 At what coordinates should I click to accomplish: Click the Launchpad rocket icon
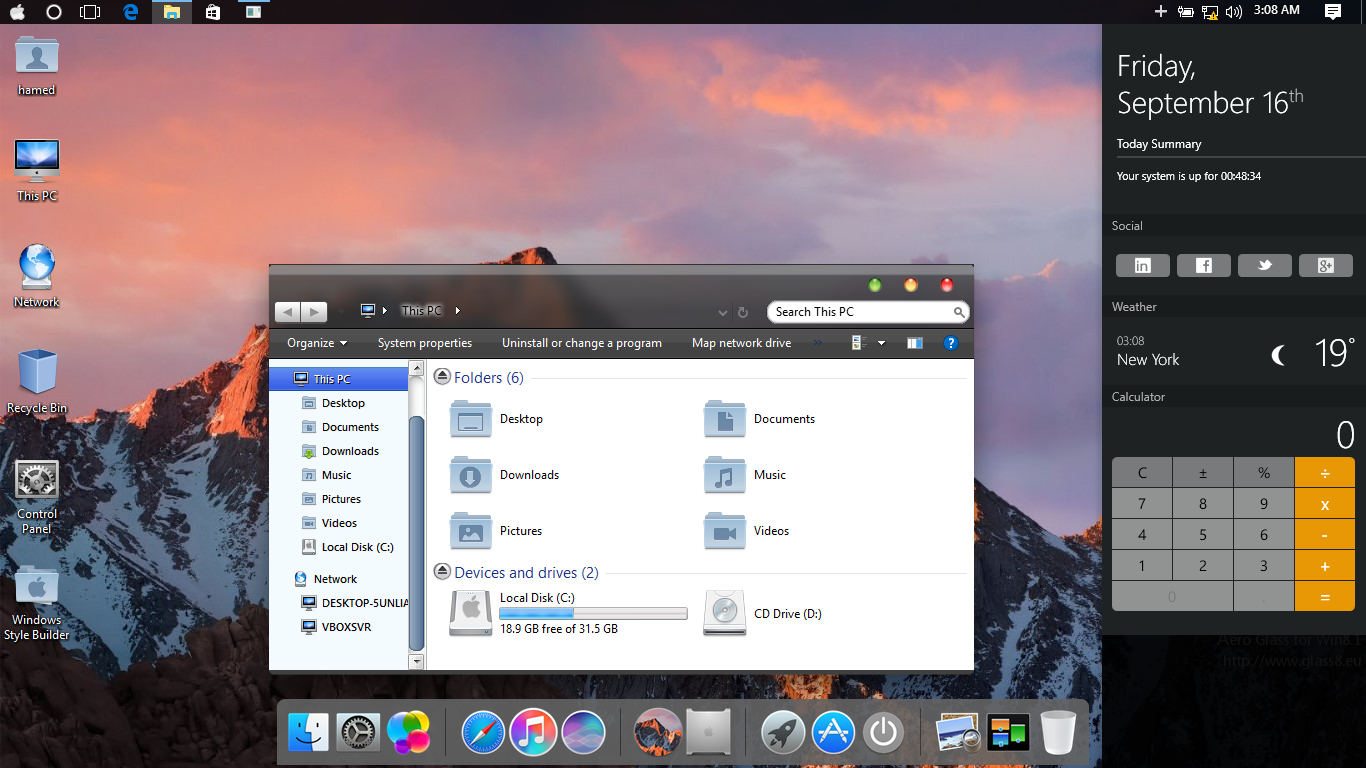pyautogui.click(x=783, y=733)
